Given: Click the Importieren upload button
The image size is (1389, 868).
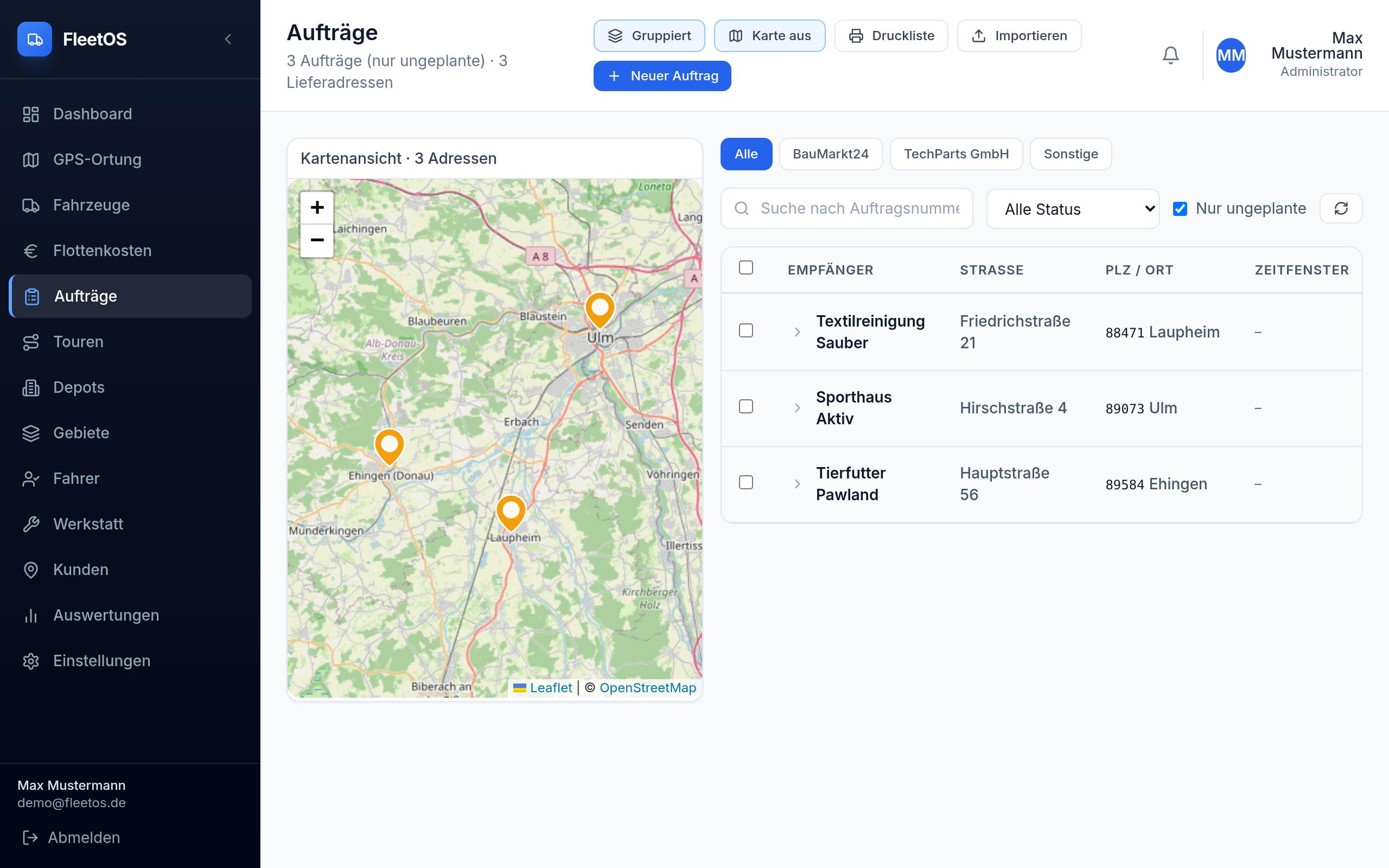Looking at the screenshot, I should [x=1020, y=36].
